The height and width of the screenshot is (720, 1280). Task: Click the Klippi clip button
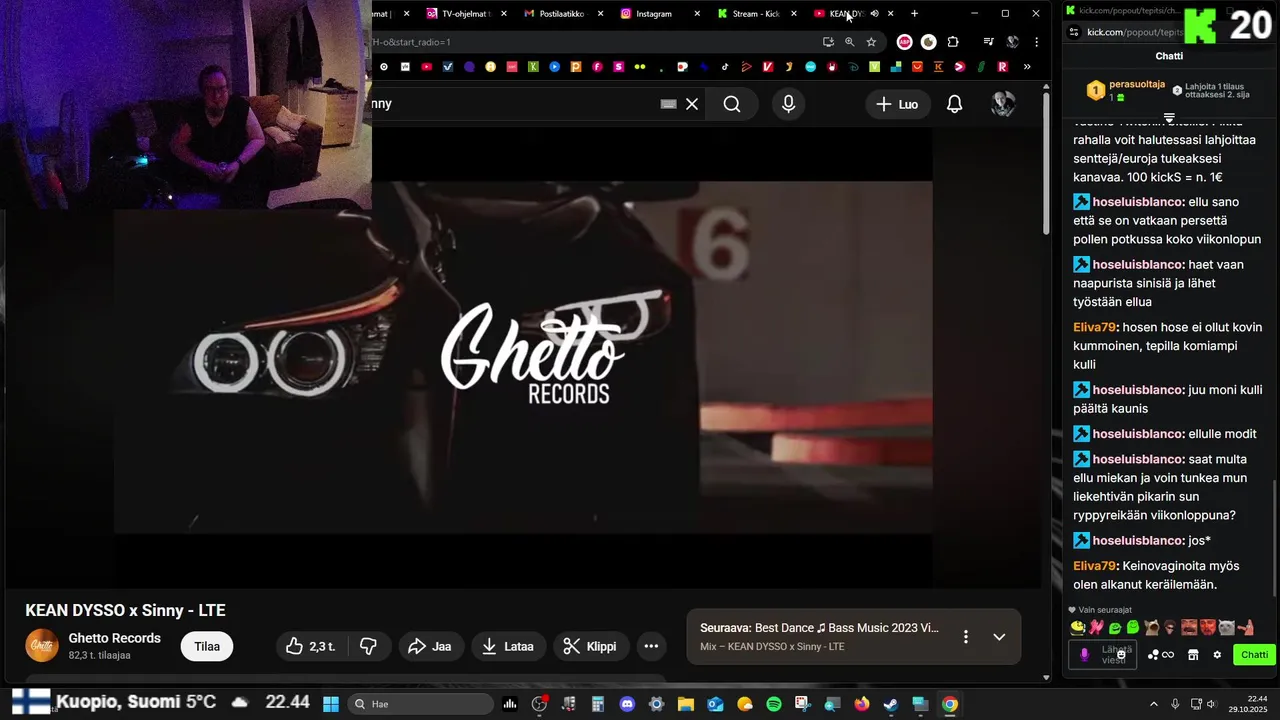tap(590, 646)
